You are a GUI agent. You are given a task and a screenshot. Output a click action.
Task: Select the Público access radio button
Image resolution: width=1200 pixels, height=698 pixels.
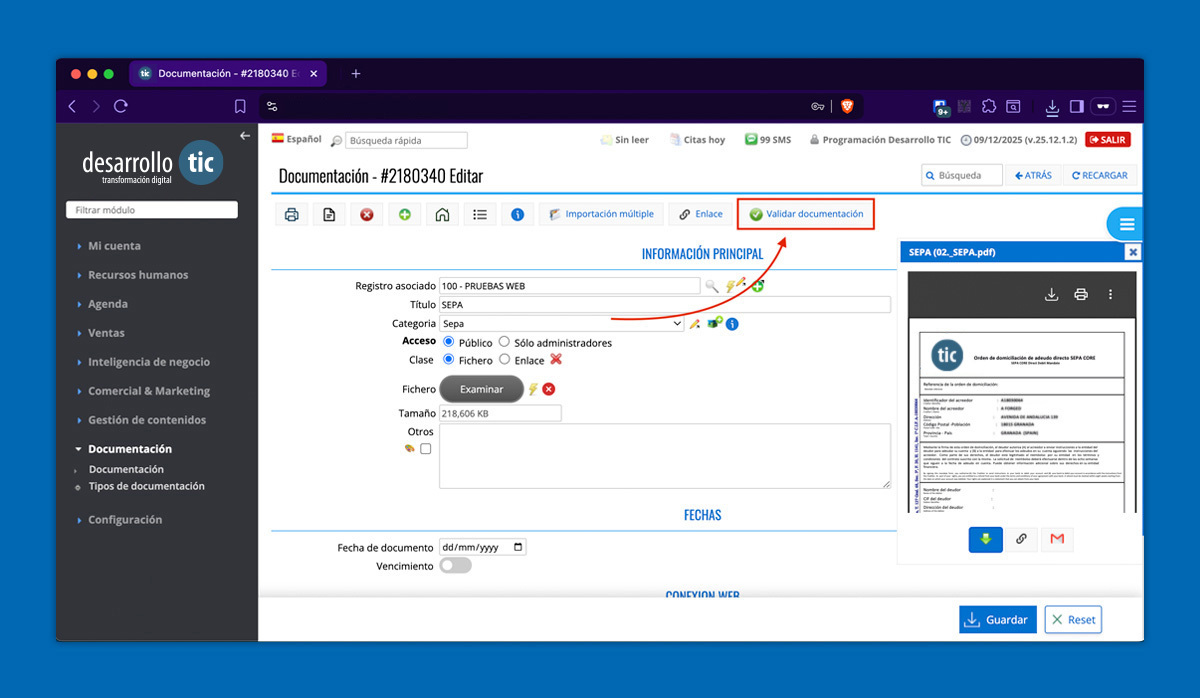447,340
